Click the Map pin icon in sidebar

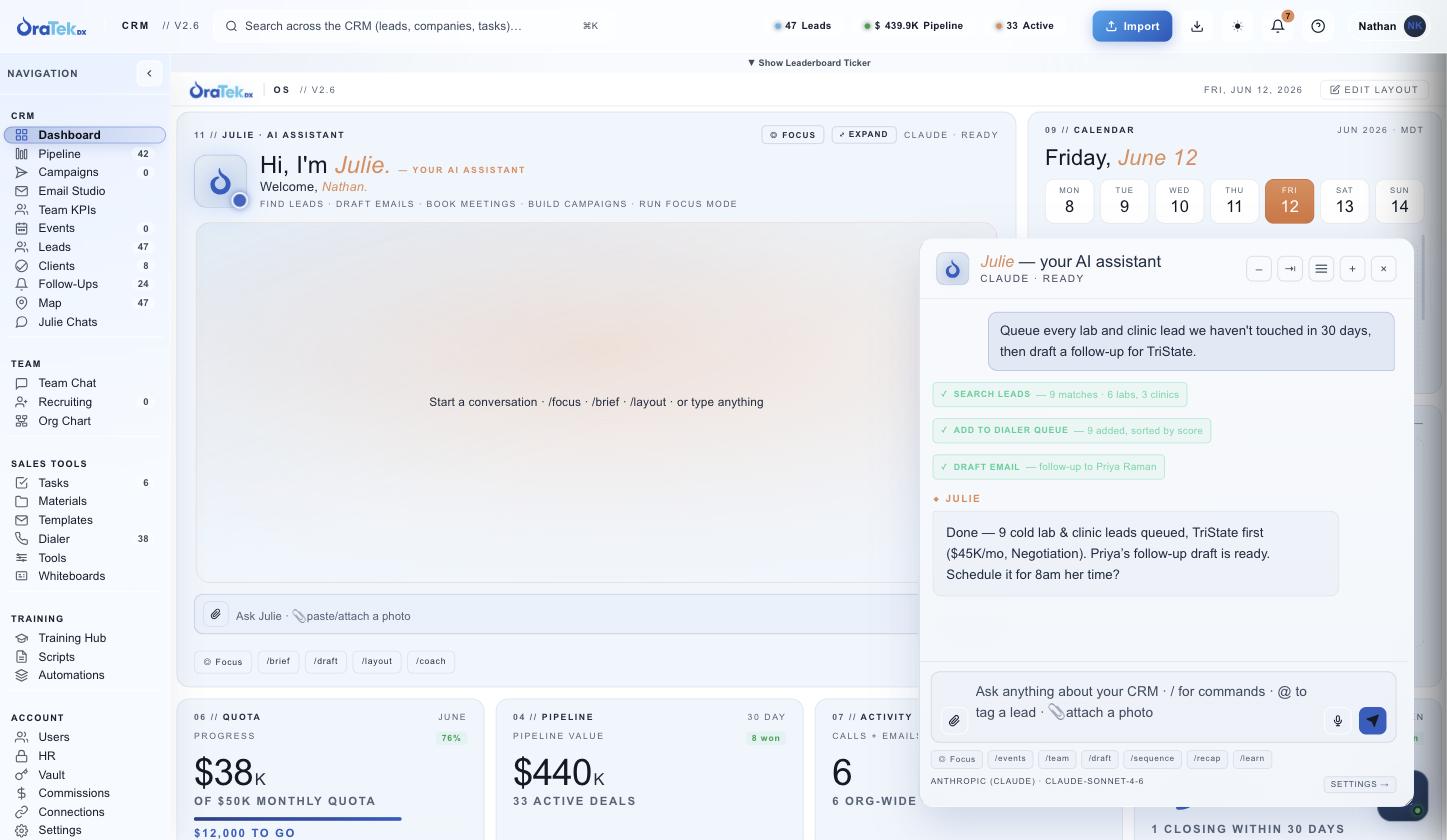tap(21, 303)
